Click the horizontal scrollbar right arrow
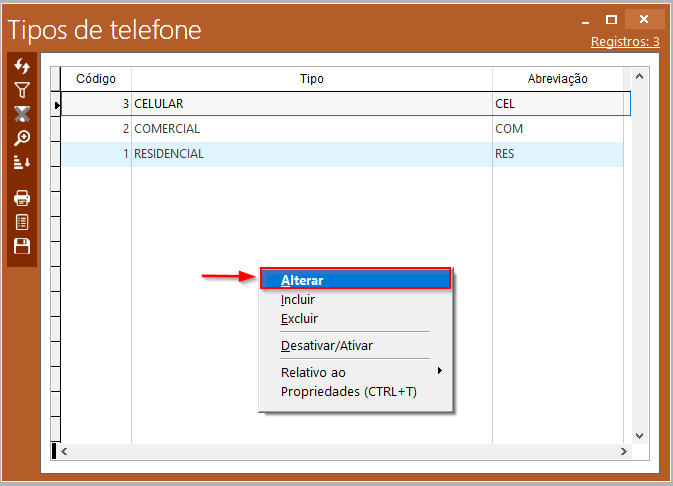Image resolution: width=673 pixels, height=486 pixels. tap(624, 451)
